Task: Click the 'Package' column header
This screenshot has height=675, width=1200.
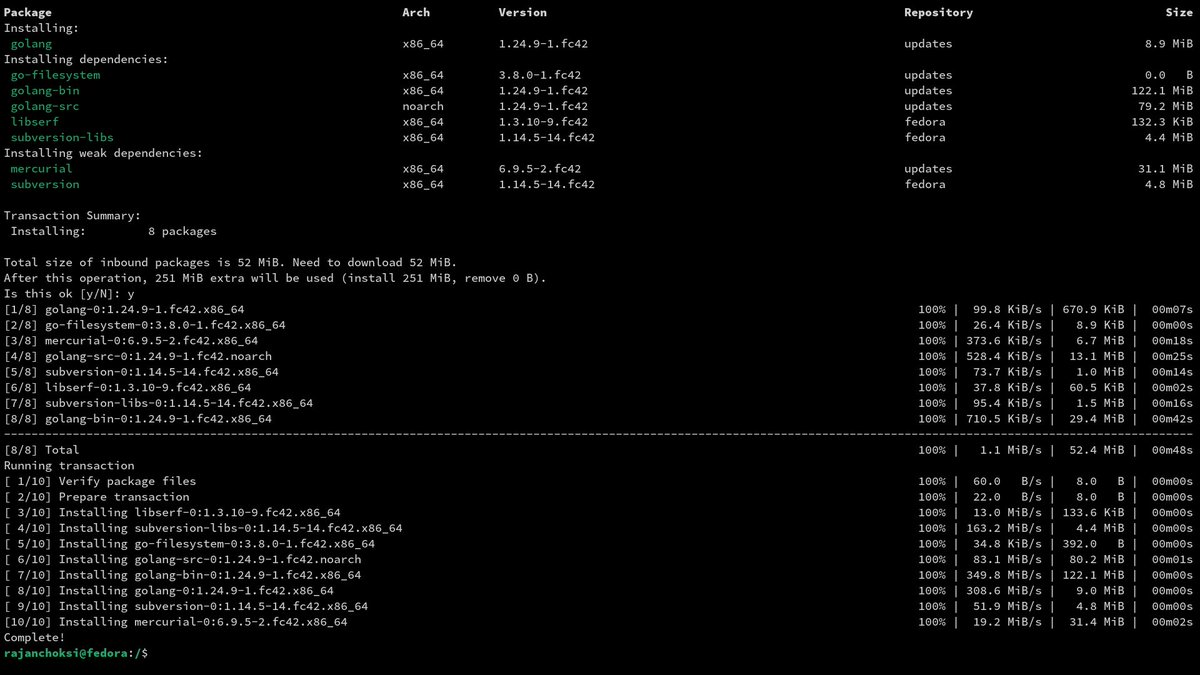Action: click(28, 13)
